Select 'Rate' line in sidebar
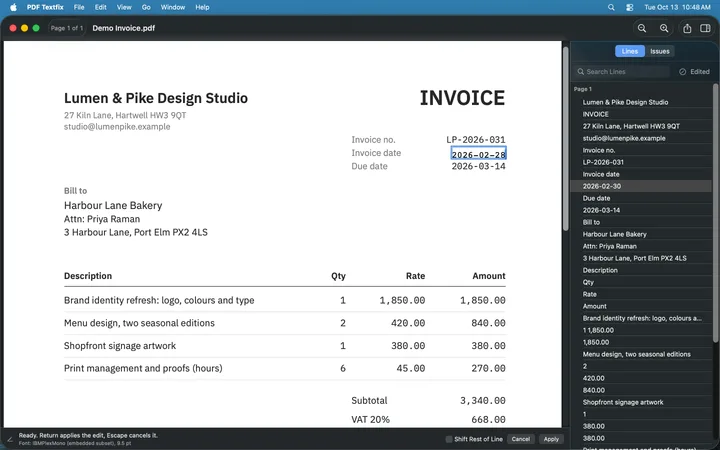The image size is (720, 450). point(641,294)
